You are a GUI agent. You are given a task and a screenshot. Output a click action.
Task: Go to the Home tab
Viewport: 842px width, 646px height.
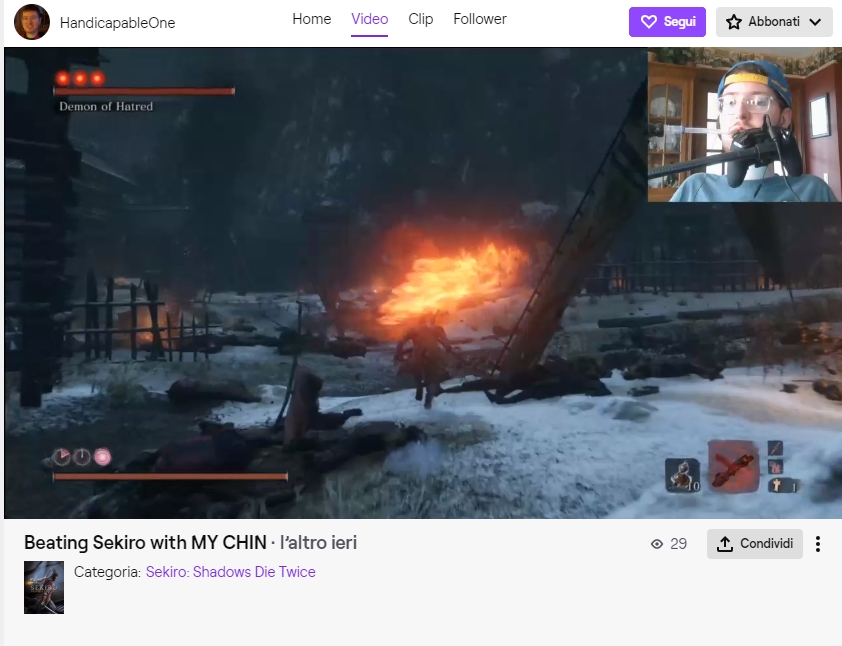311,19
